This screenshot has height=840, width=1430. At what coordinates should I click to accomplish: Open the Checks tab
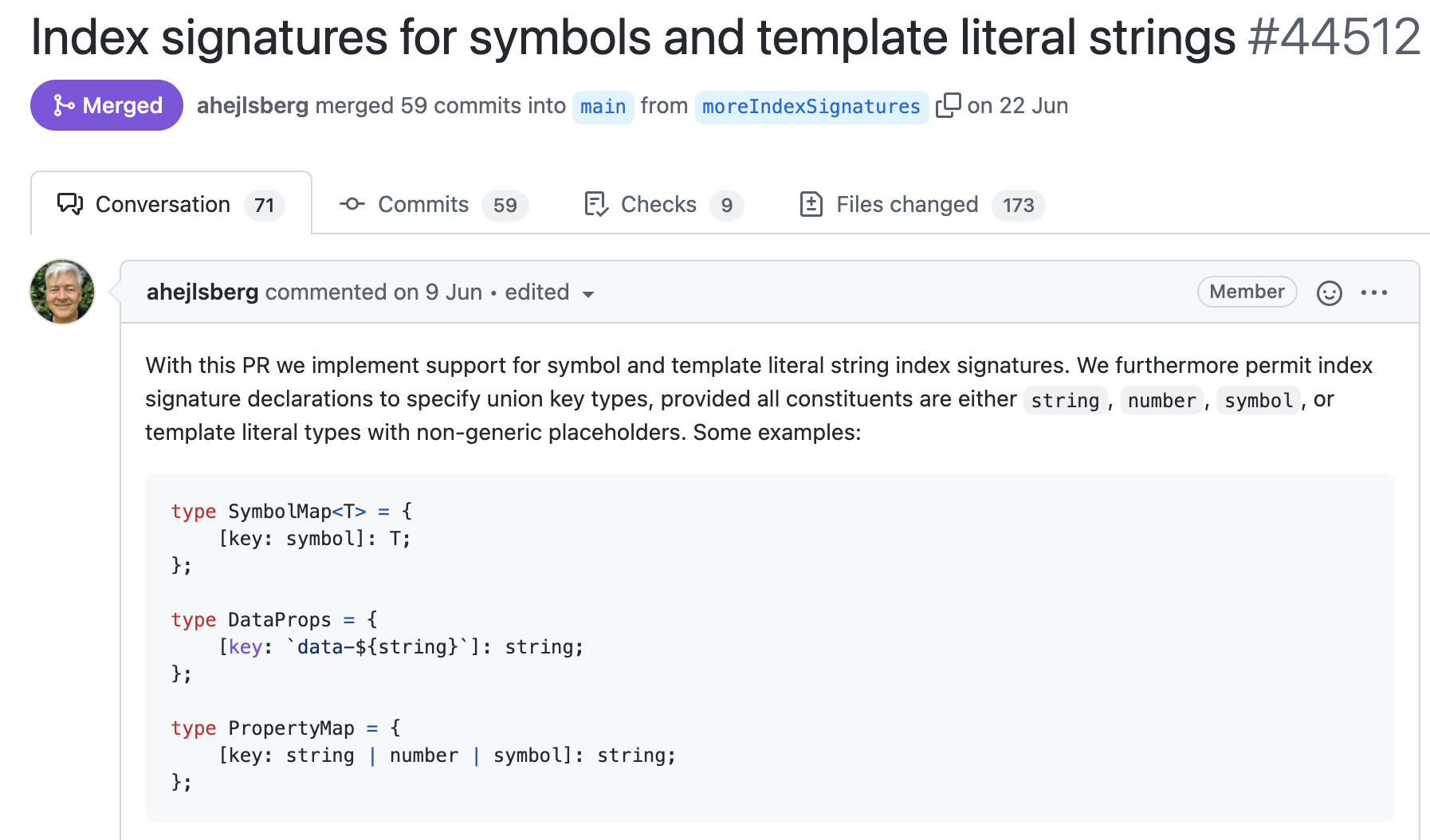[658, 205]
